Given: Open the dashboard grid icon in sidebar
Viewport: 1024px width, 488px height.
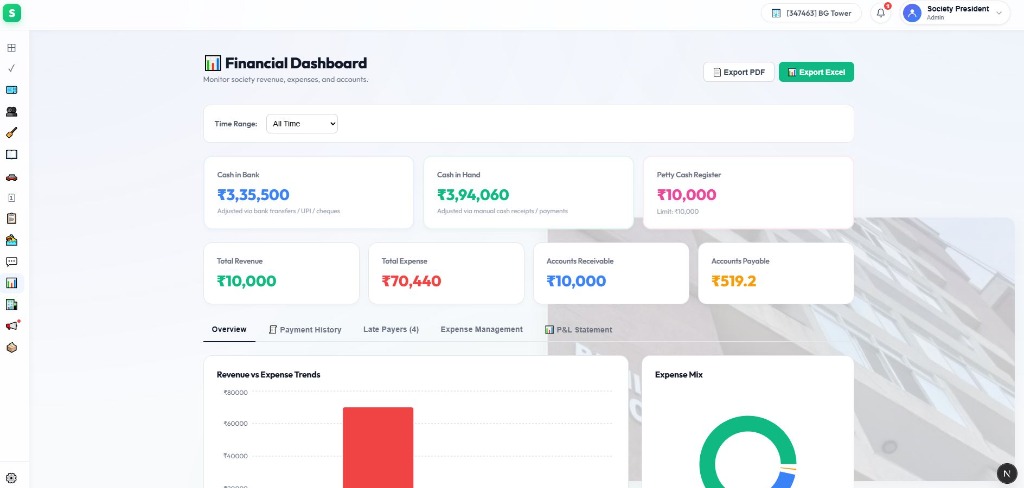Looking at the screenshot, I should (x=11, y=48).
